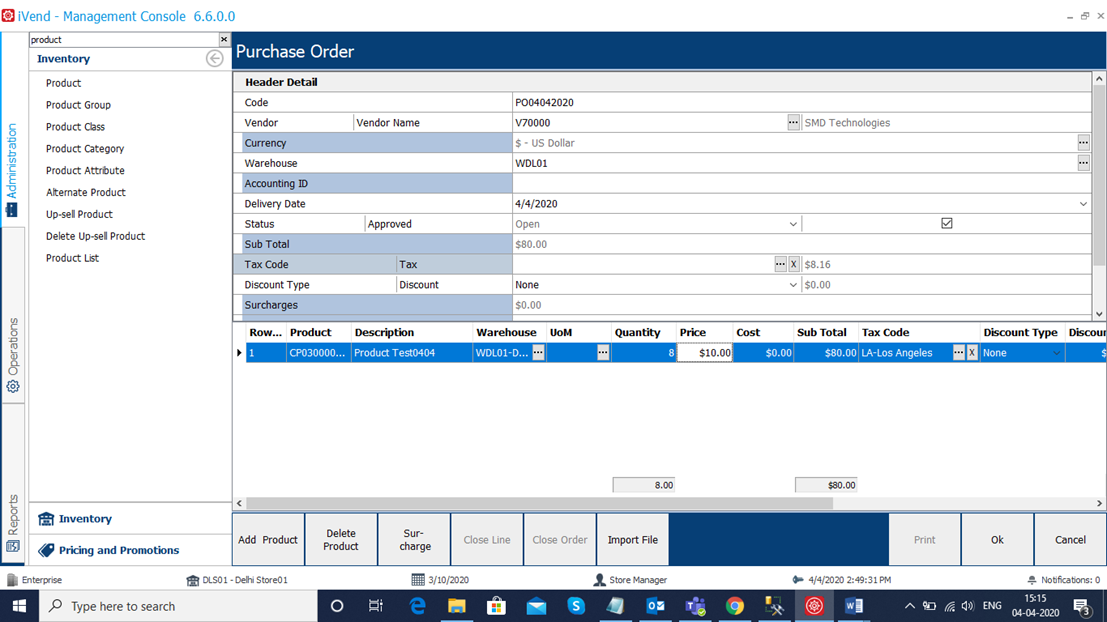This screenshot has height=622, width=1107.
Task: Open Notifications in status bar
Action: click(1063, 580)
